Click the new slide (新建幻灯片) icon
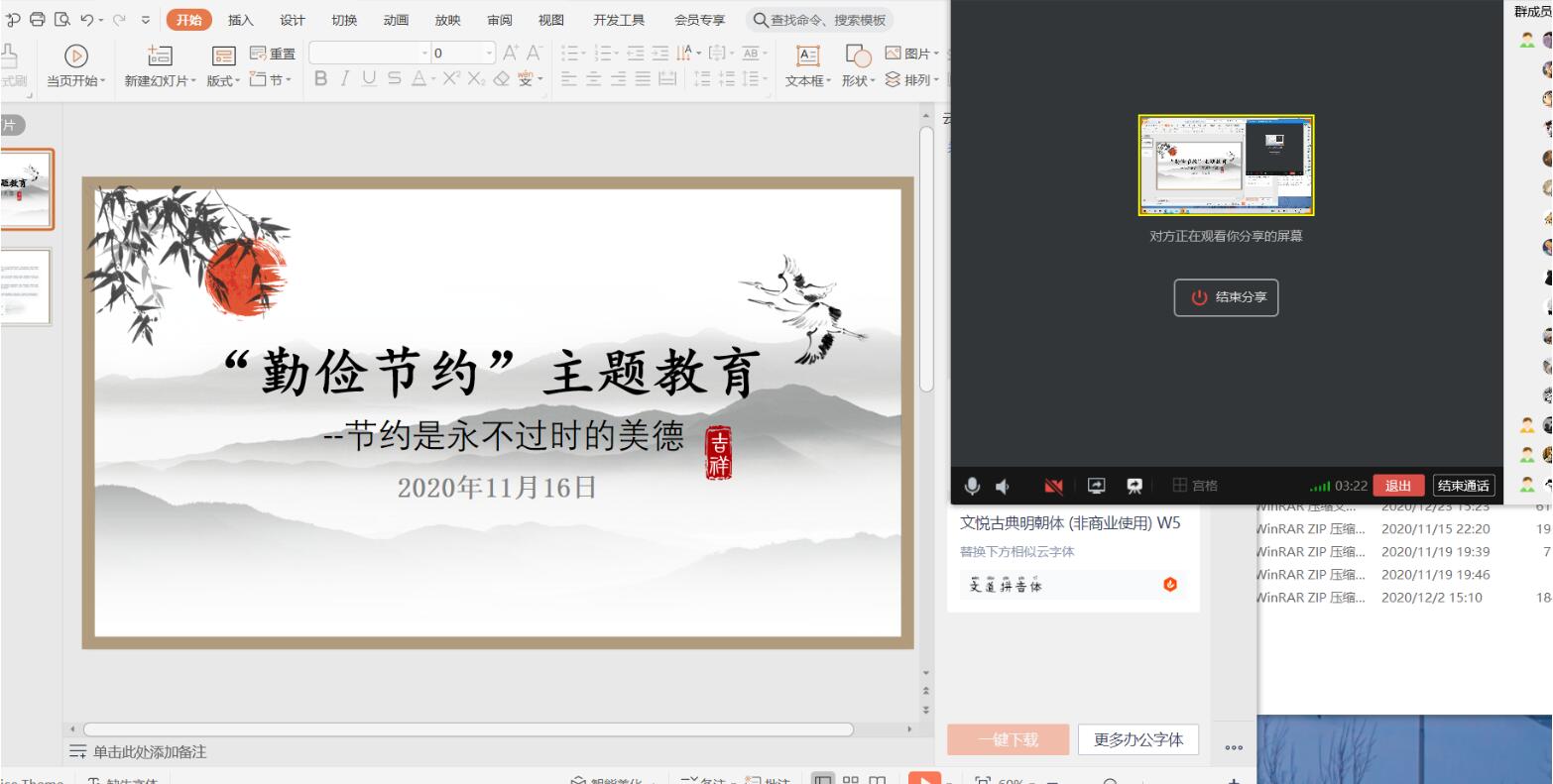This screenshot has height=784, width=1553. [160, 56]
